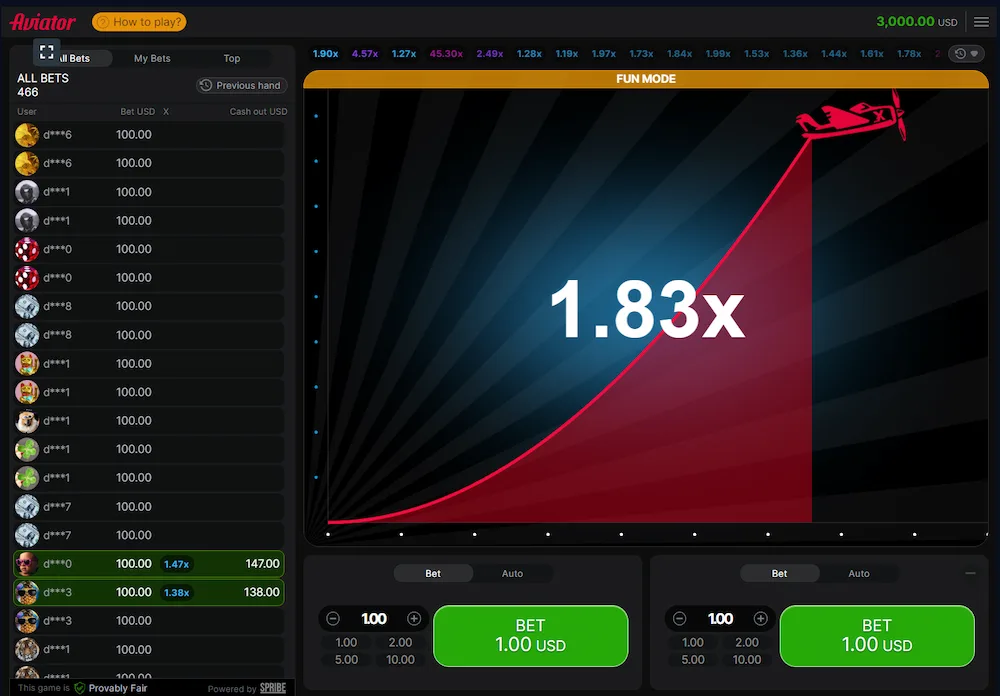Click the Aviator logo
Viewport: 1000px width, 696px height.
42,20
